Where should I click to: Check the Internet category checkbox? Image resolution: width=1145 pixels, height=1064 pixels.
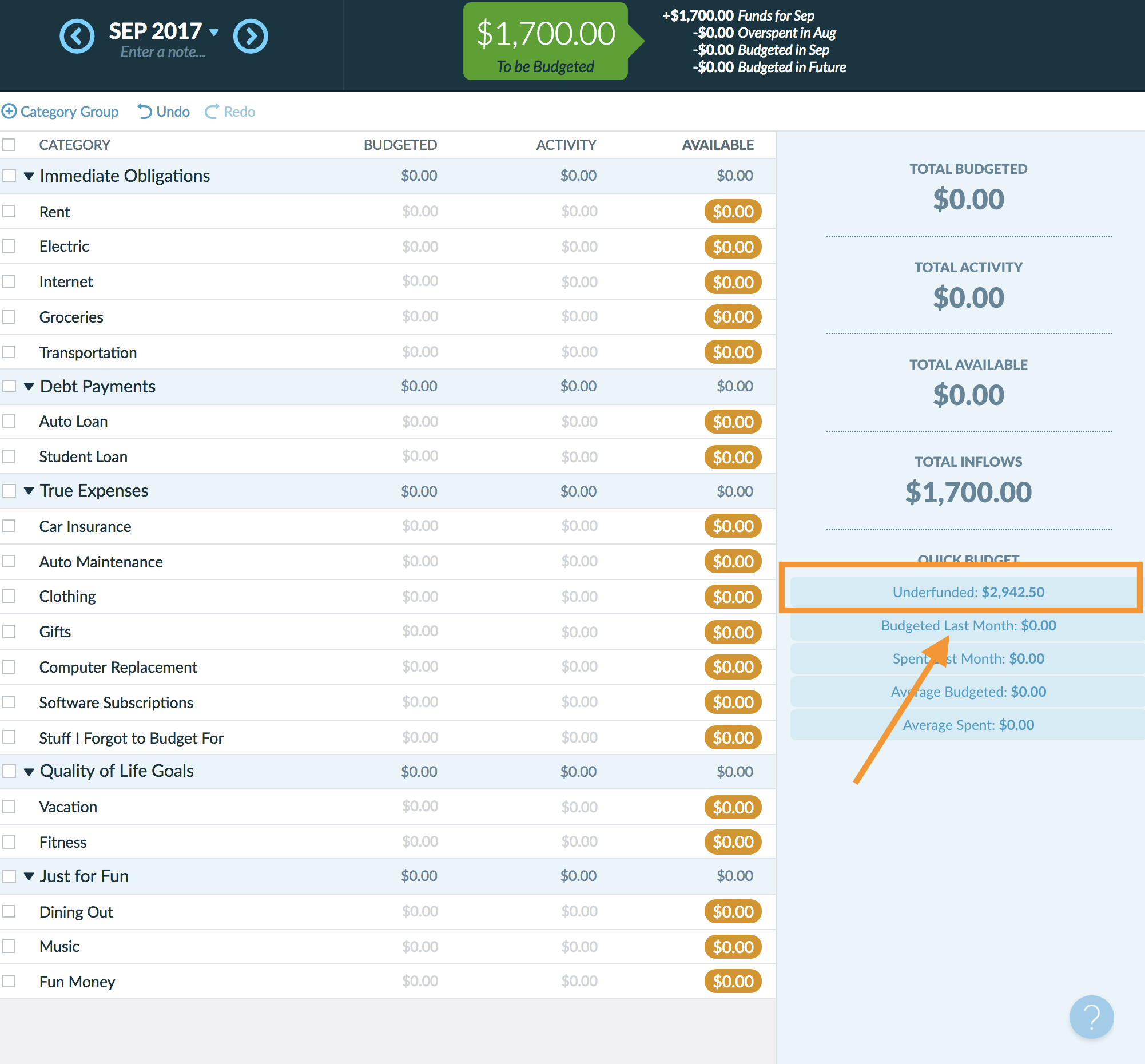[9, 281]
